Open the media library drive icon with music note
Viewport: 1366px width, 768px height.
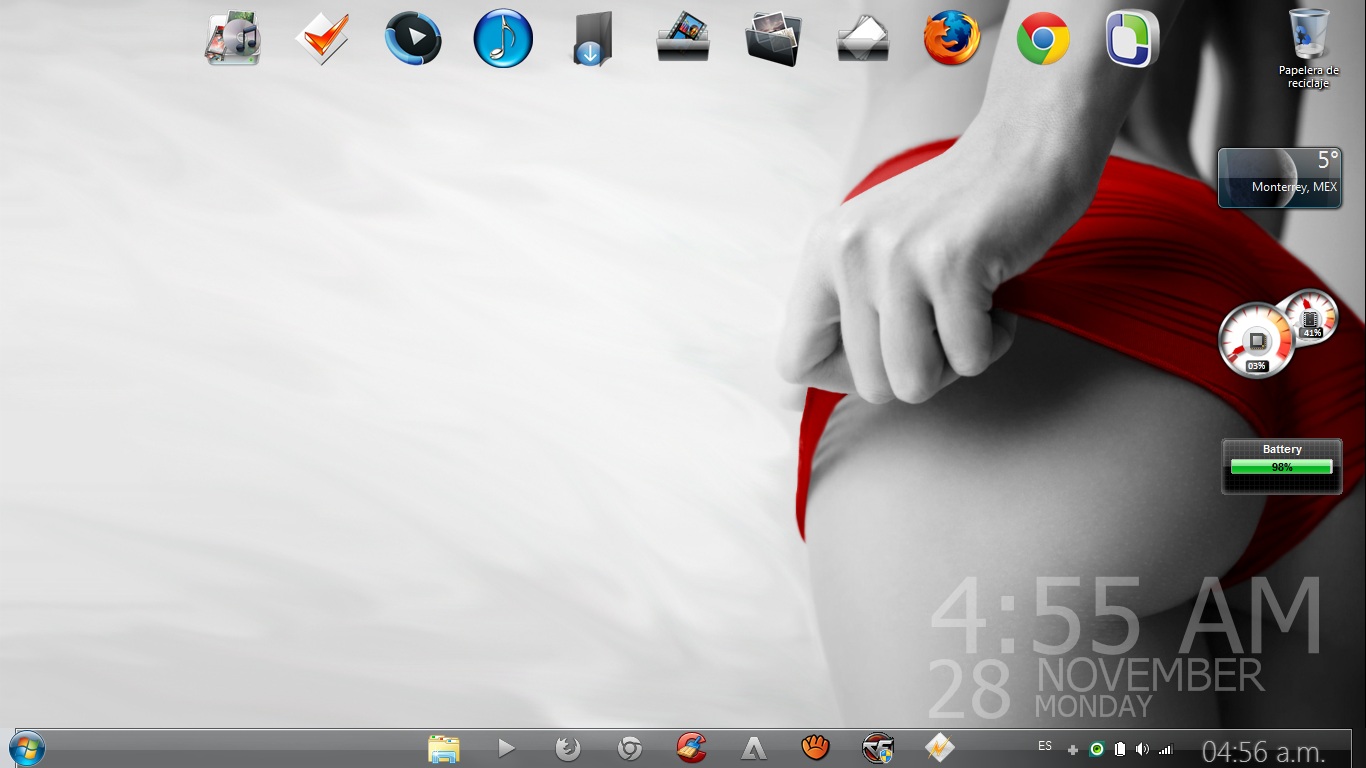point(233,39)
